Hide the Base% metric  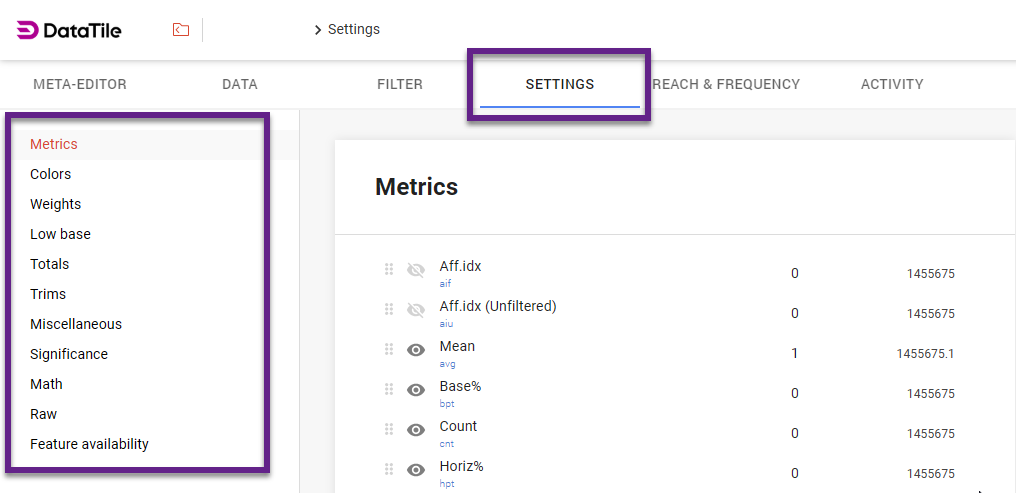(416, 390)
